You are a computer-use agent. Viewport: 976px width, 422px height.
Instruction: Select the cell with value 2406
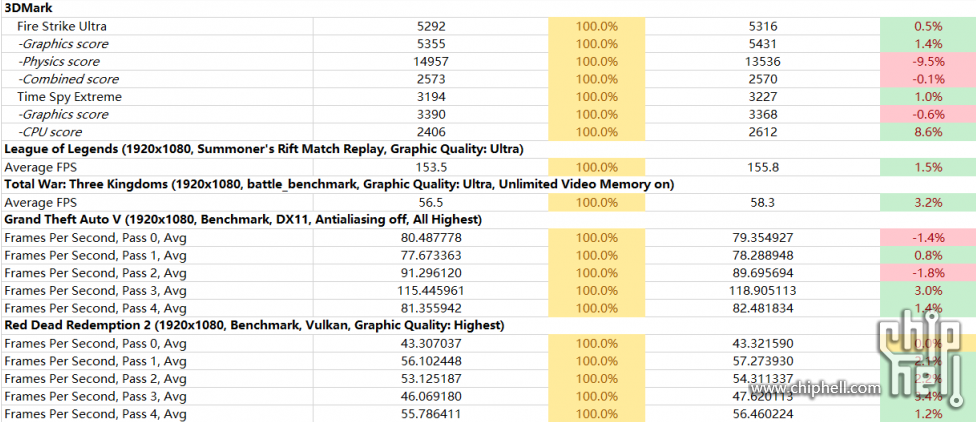tap(431, 132)
